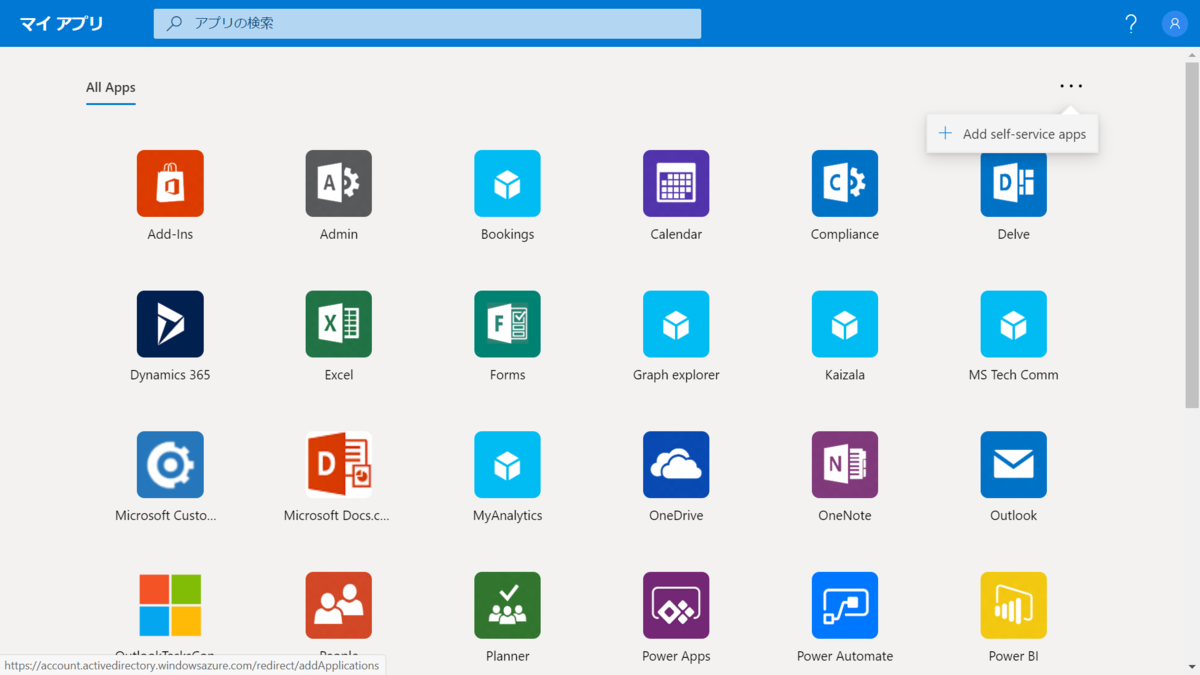Click the OneDrive label text

(676, 516)
